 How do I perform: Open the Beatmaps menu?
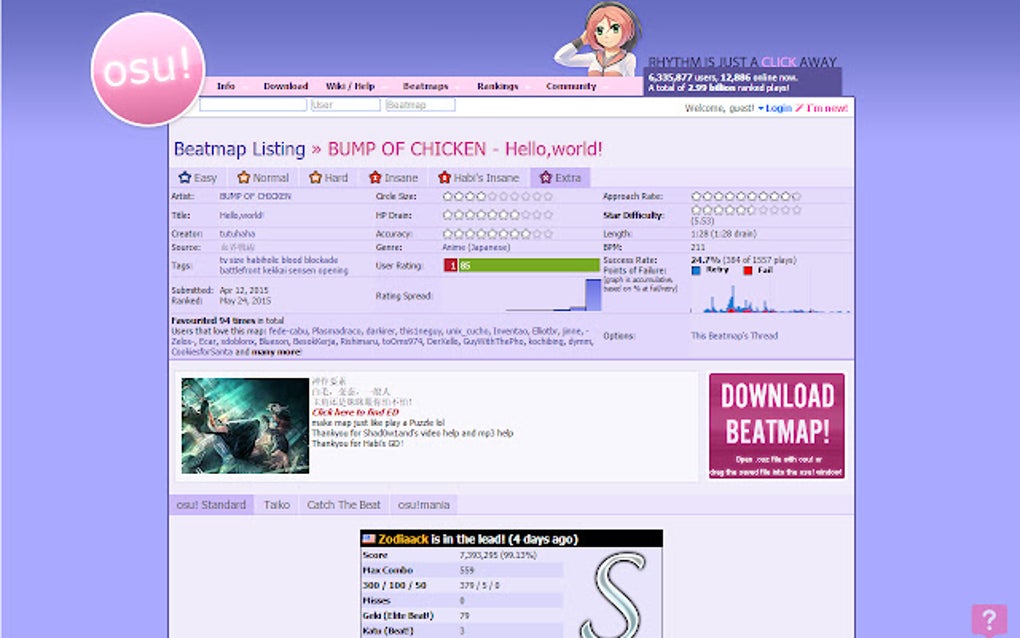point(425,86)
